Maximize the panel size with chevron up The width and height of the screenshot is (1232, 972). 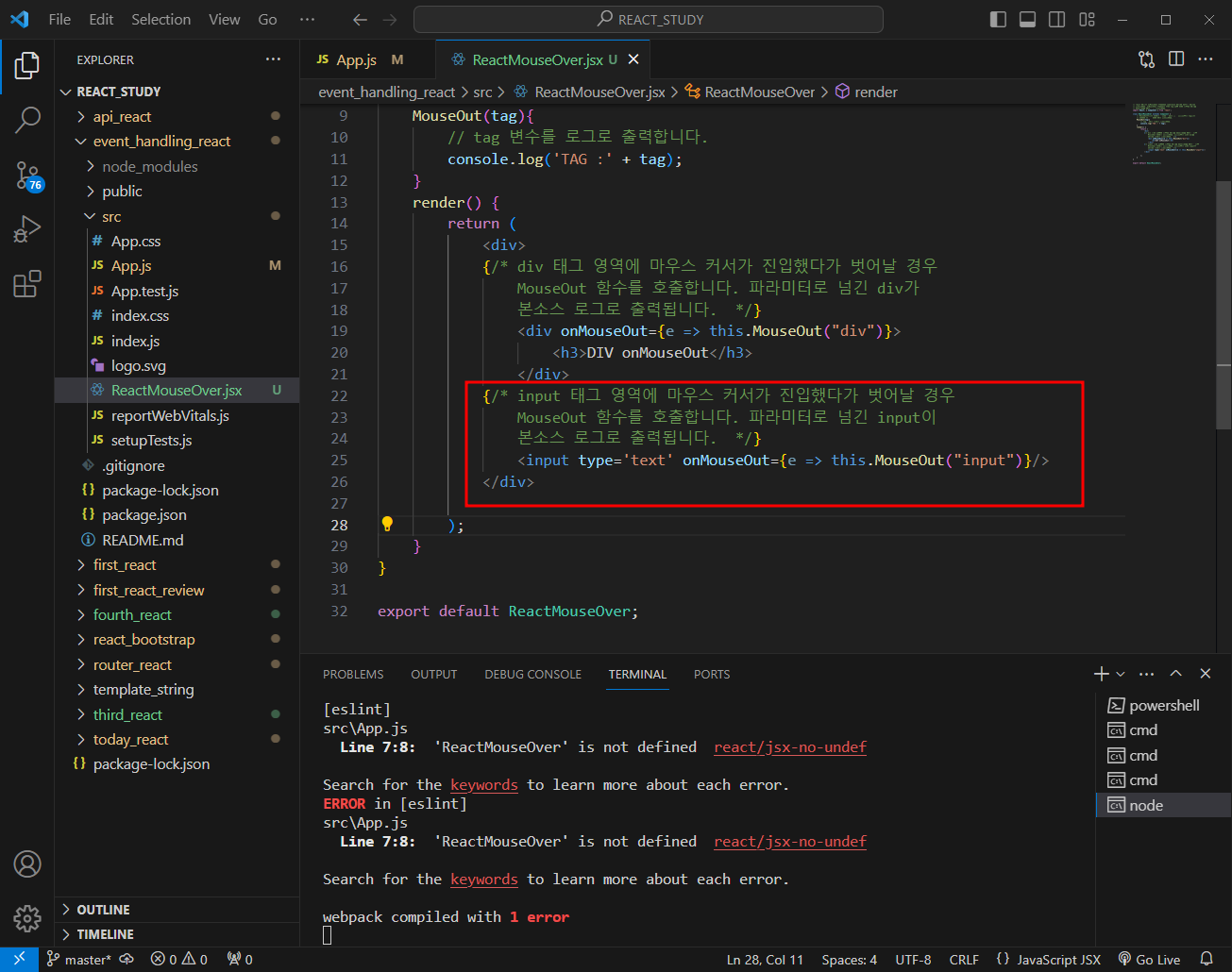[x=1176, y=674]
